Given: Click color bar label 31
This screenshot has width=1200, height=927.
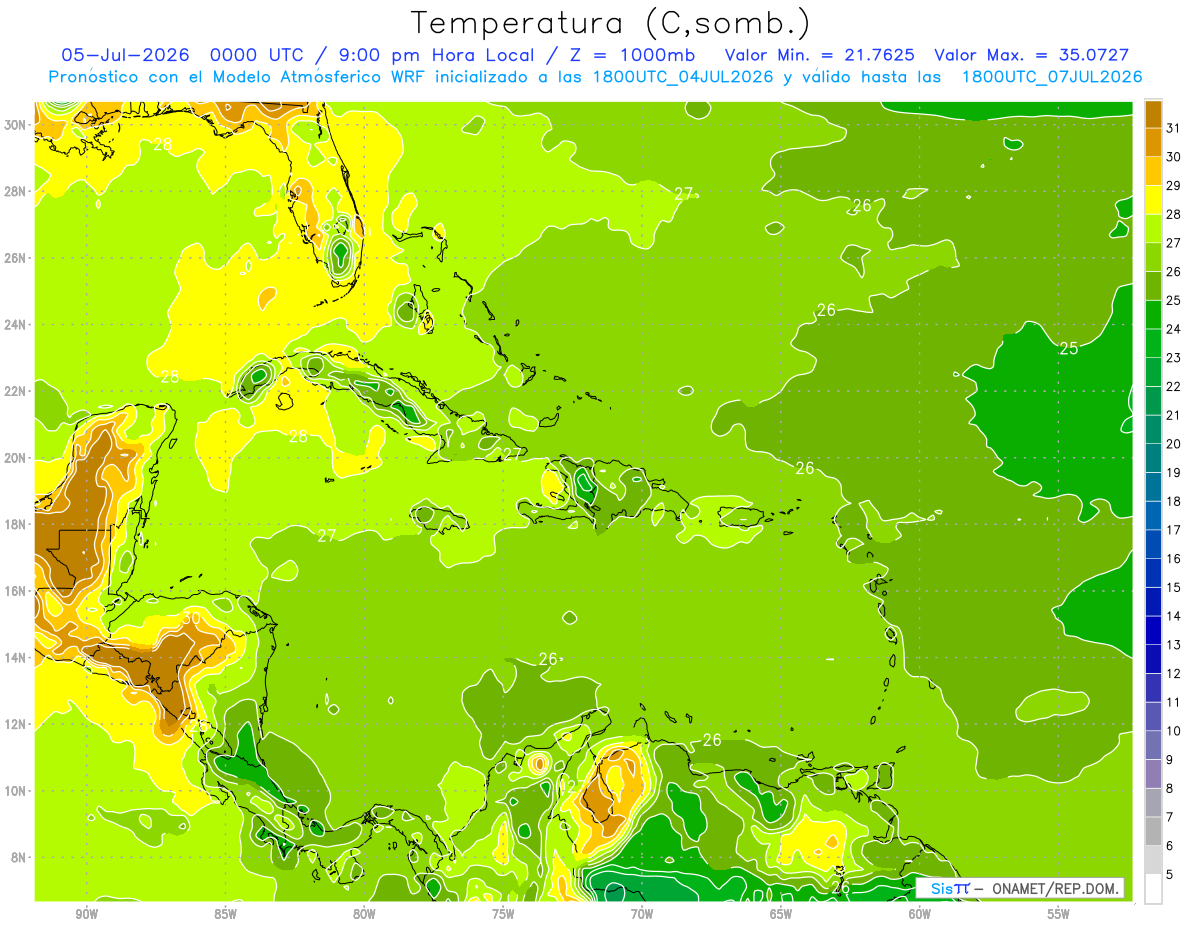Looking at the screenshot, I should coord(1174,128).
